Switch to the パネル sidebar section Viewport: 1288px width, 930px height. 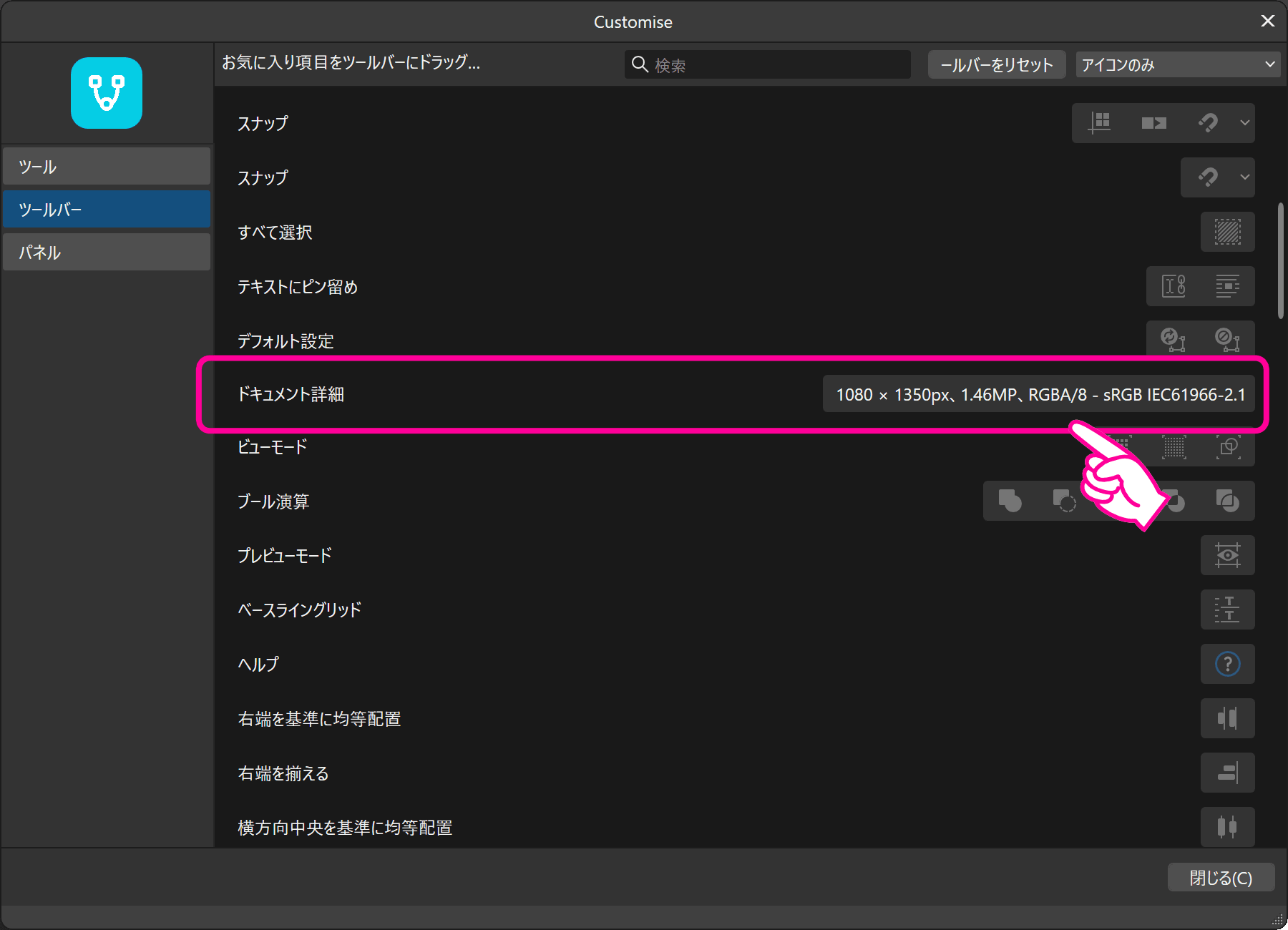[107, 252]
